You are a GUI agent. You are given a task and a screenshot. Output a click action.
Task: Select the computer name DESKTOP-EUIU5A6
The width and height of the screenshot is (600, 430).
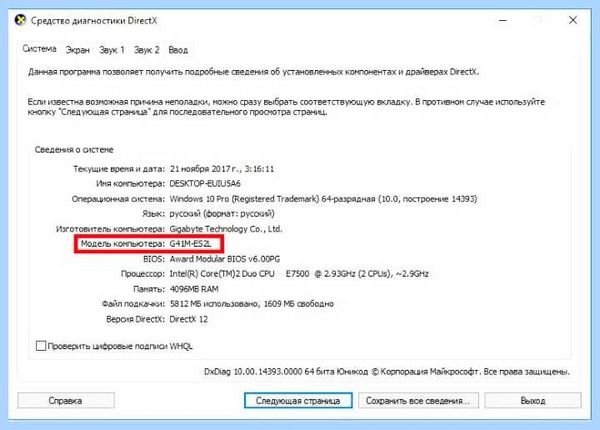(x=205, y=184)
